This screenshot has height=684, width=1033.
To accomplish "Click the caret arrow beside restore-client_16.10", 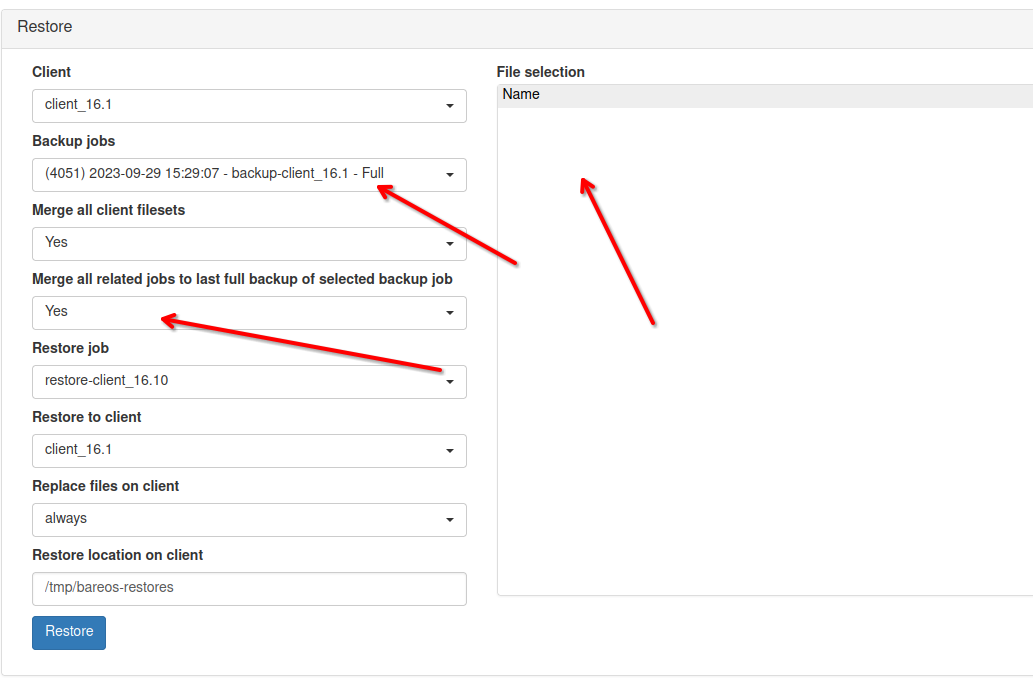I will [449, 382].
